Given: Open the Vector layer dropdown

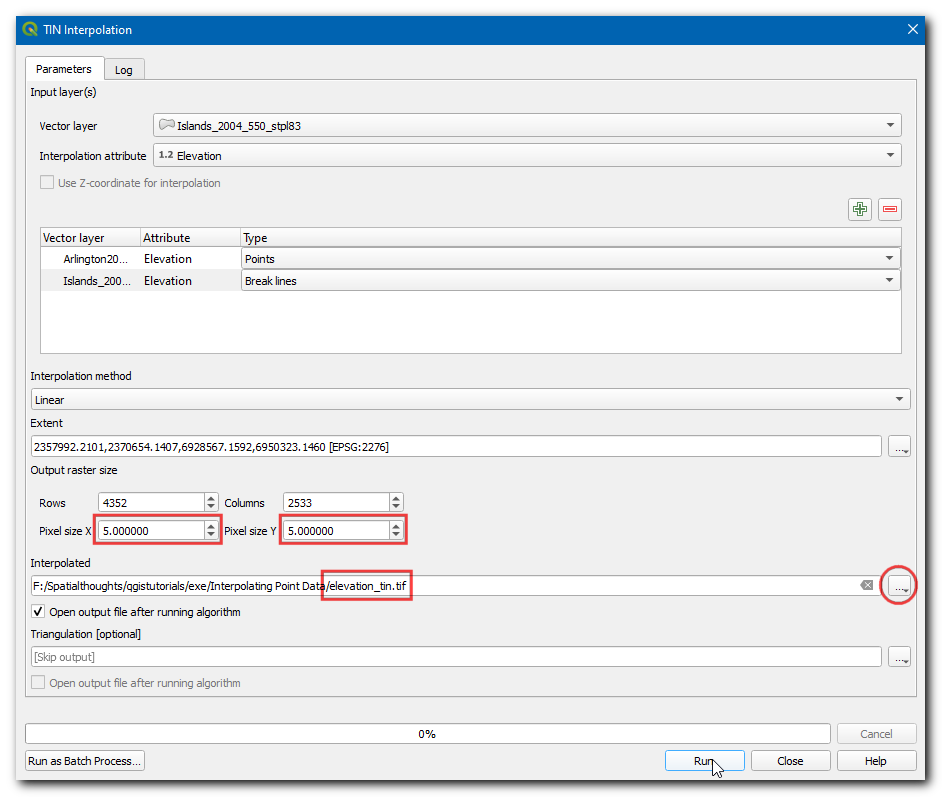Looking at the screenshot, I should [527, 126].
